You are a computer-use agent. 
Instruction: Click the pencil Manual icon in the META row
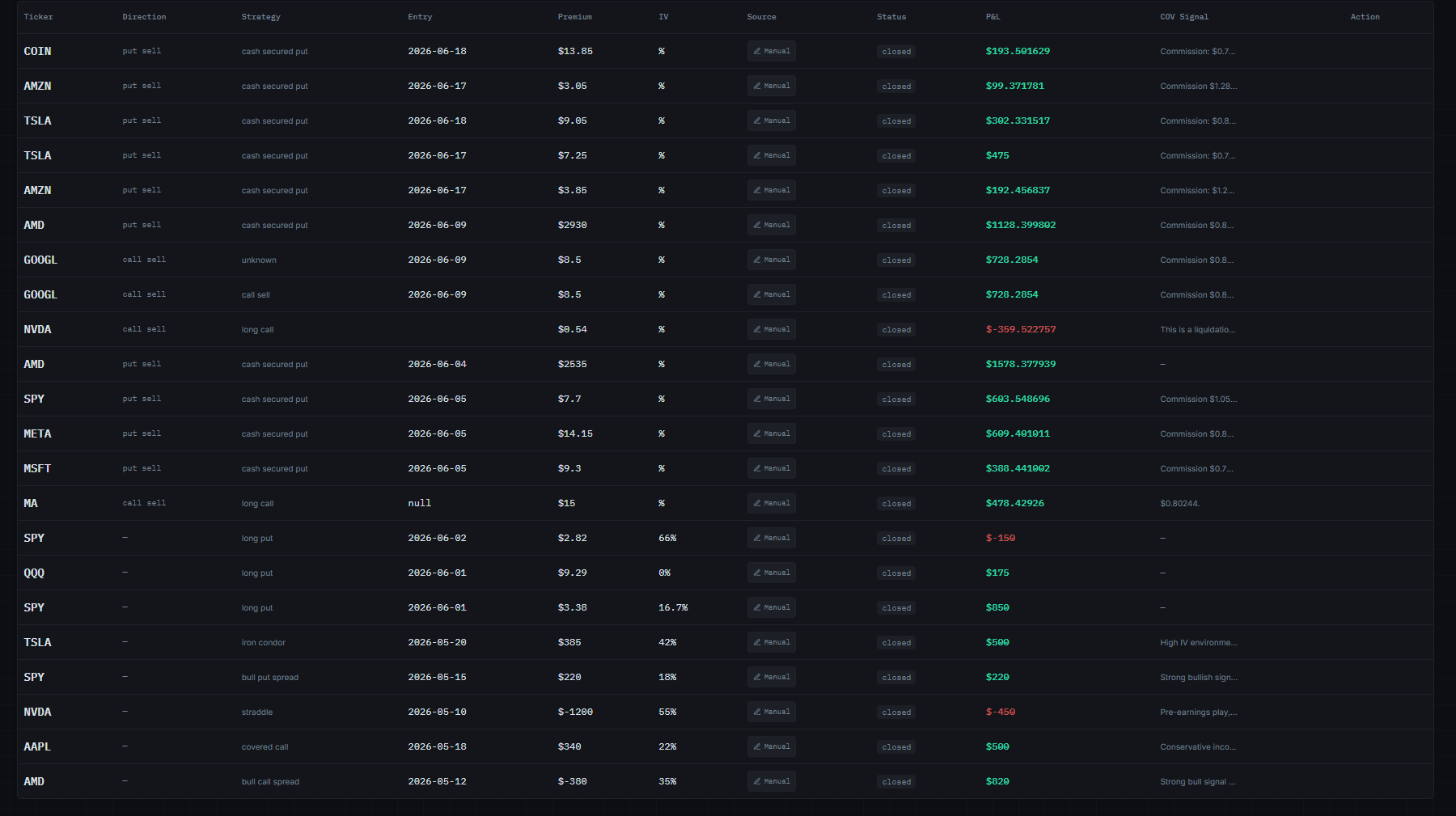757,433
